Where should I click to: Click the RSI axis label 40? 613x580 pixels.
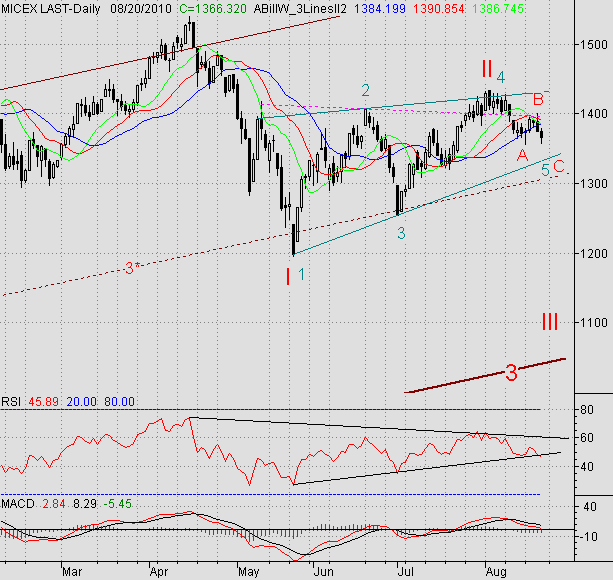[x=587, y=466]
